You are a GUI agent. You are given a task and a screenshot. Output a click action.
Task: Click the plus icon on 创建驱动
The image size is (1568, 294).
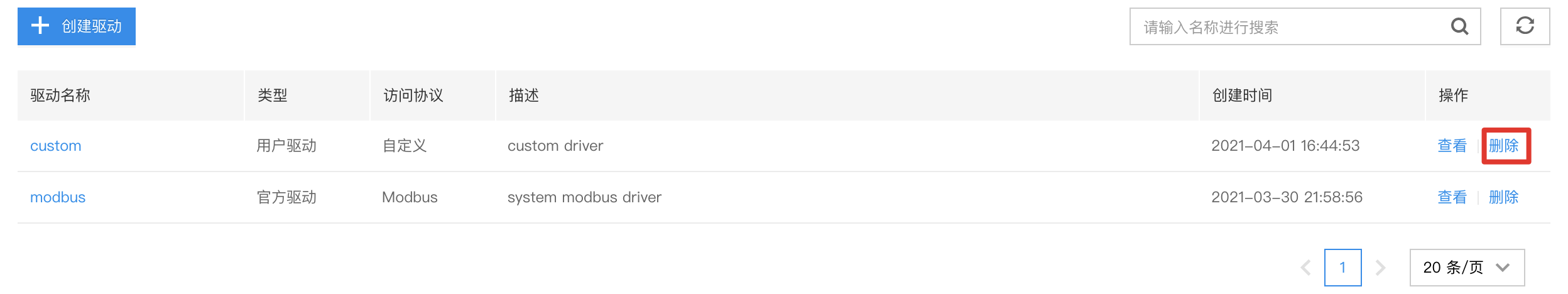pos(40,25)
